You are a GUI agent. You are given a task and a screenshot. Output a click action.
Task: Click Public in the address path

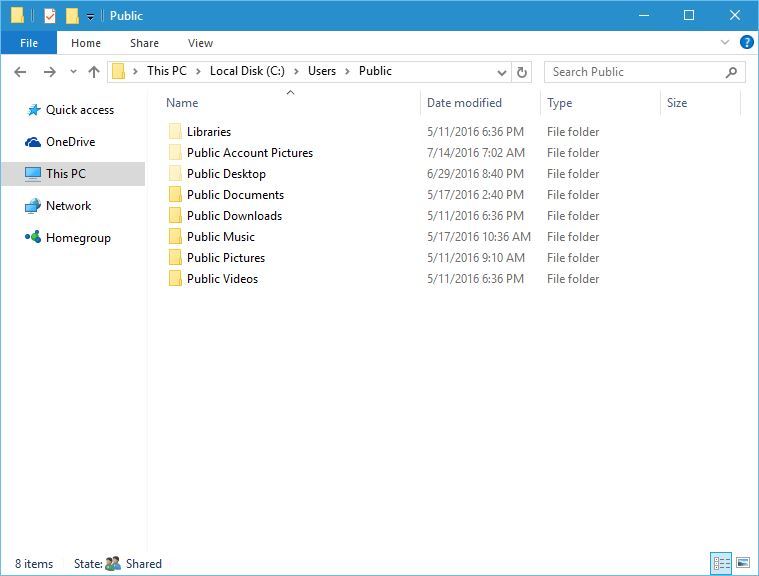tap(375, 71)
